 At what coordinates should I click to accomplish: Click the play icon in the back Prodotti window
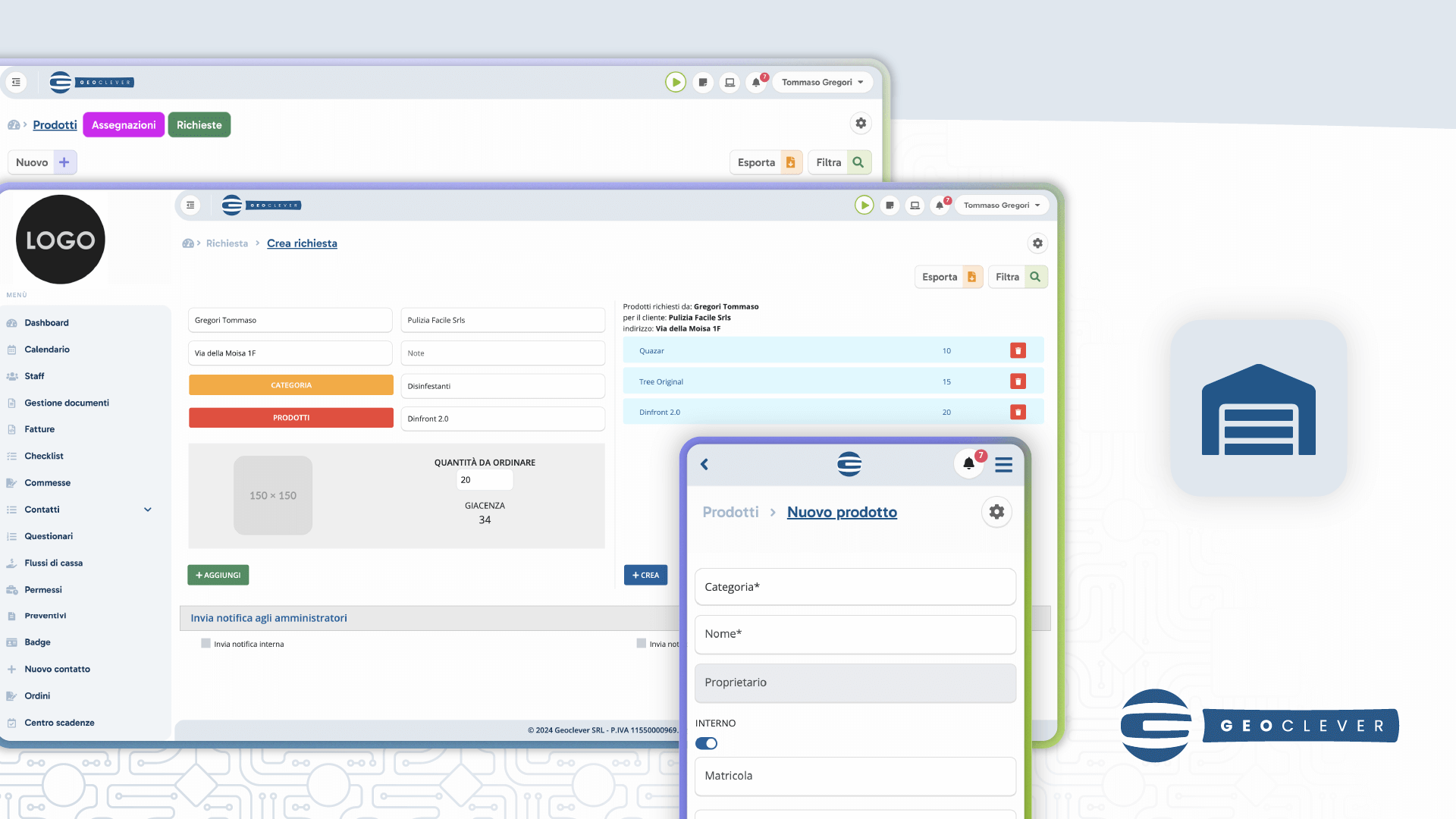click(x=675, y=82)
